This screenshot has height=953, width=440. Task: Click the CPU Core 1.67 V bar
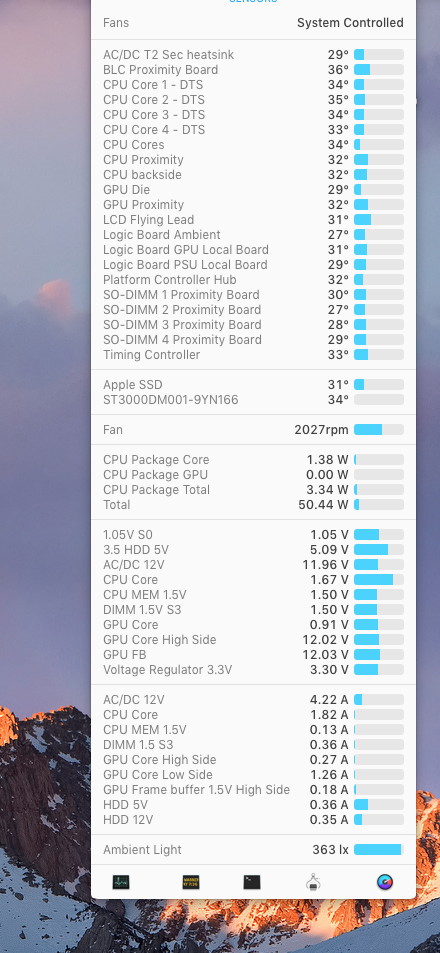pos(379,580)
